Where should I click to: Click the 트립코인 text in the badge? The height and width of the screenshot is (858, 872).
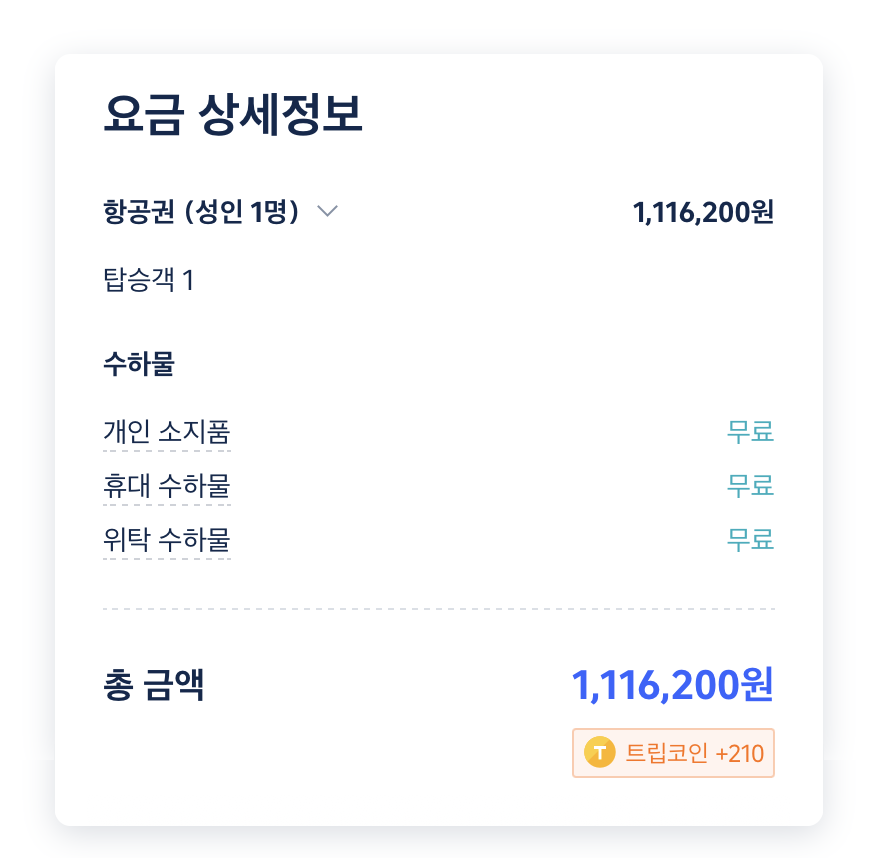pos(667,753)
